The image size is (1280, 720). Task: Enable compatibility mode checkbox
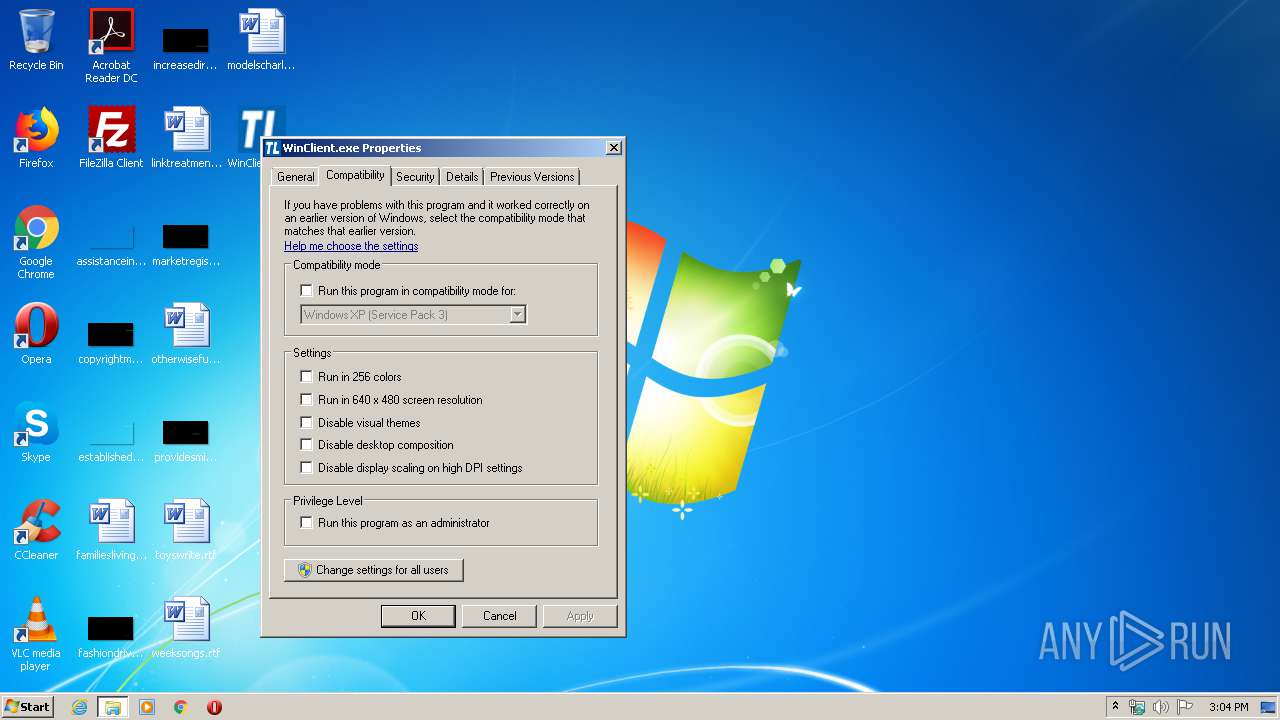coord(307,291)
